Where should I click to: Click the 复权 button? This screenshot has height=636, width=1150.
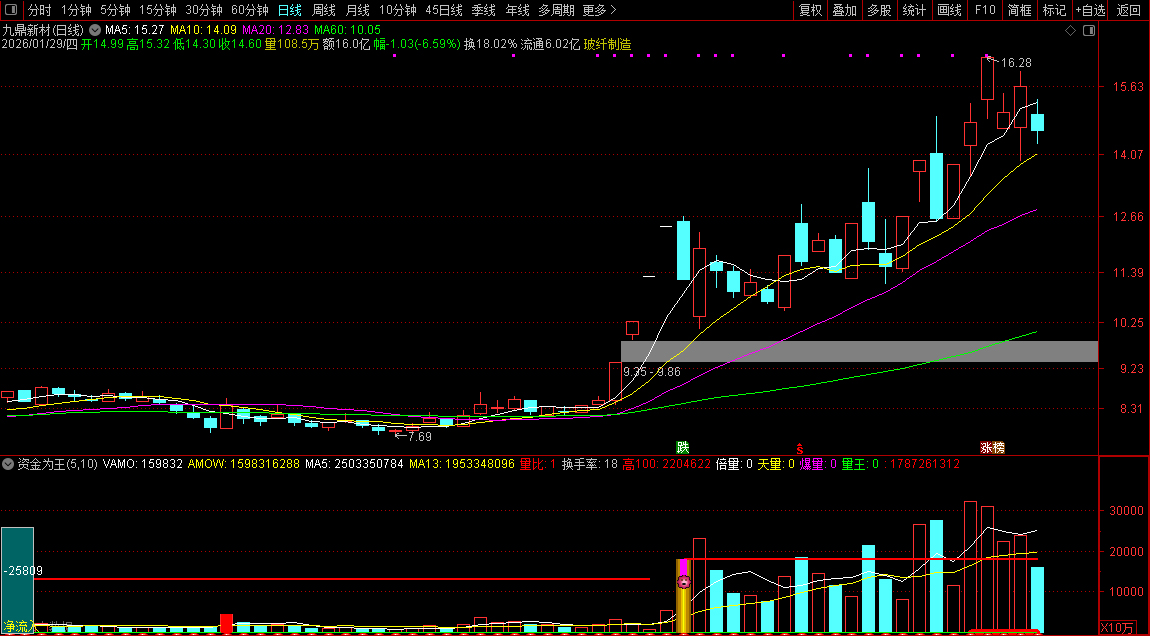[x=810, y=10]
